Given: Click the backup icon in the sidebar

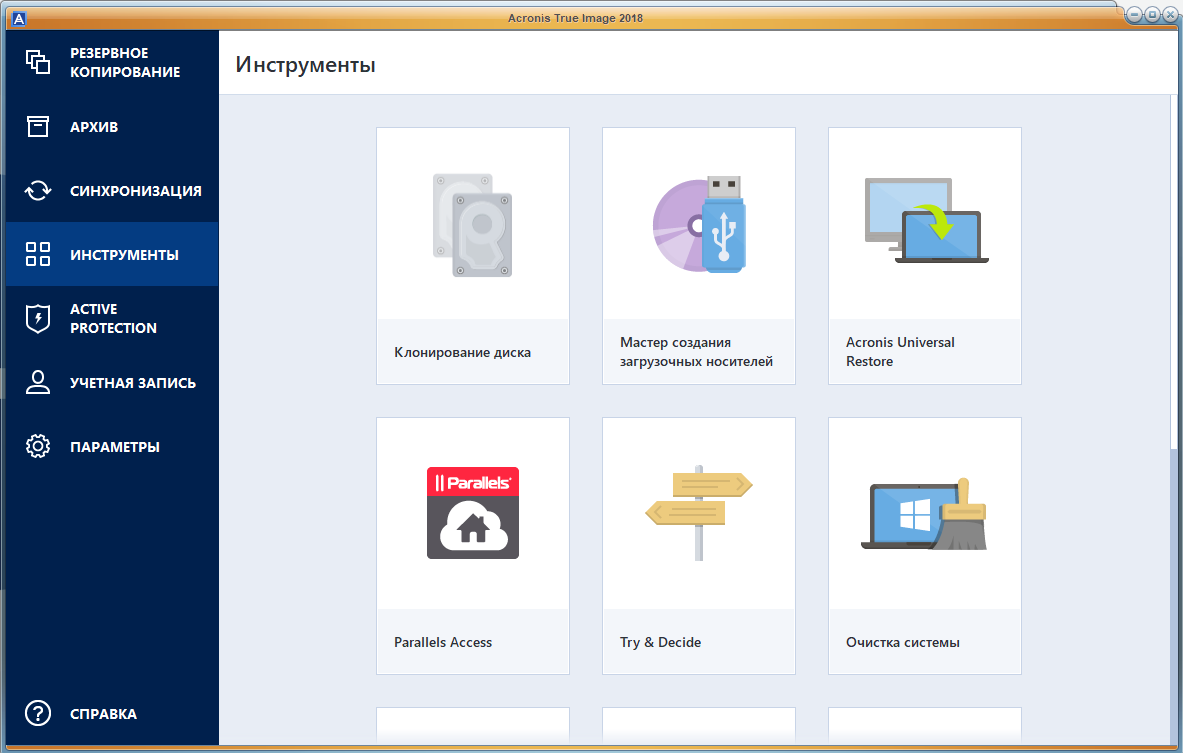Looking at the screenshot, I should [38, 62].
